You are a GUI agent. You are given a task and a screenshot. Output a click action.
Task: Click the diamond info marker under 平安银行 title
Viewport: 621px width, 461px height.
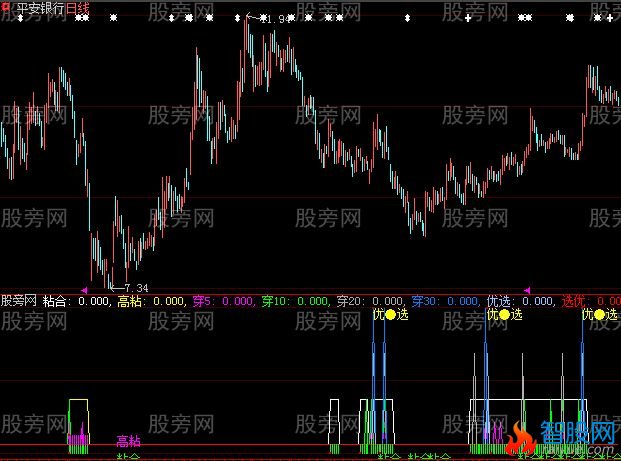[20, 18]
